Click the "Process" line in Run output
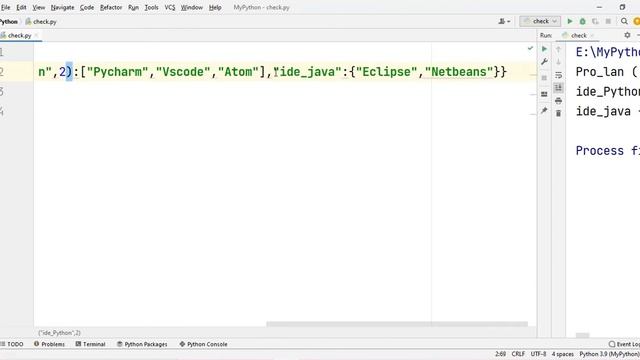Viewport: 640px width, 360px height. (x=608, y=151)
